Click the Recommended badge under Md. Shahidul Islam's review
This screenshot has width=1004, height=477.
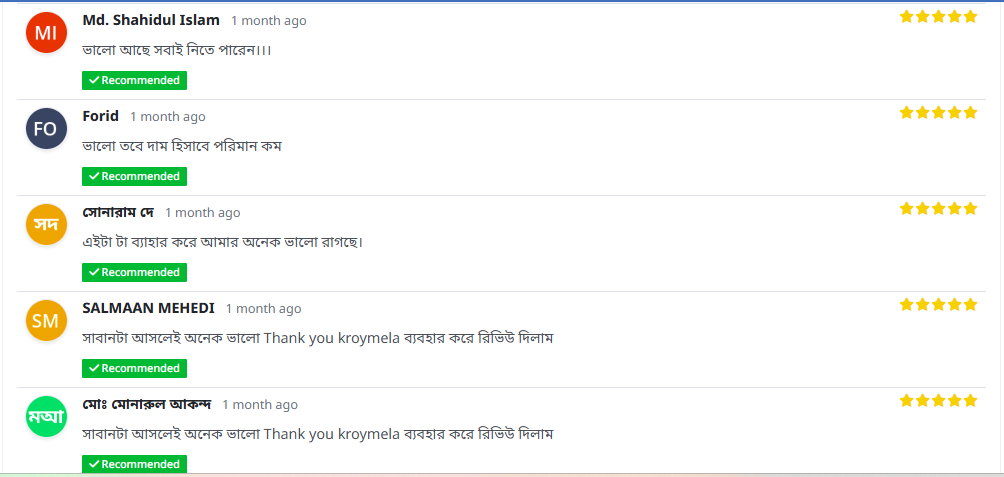(x=134, y=80)
